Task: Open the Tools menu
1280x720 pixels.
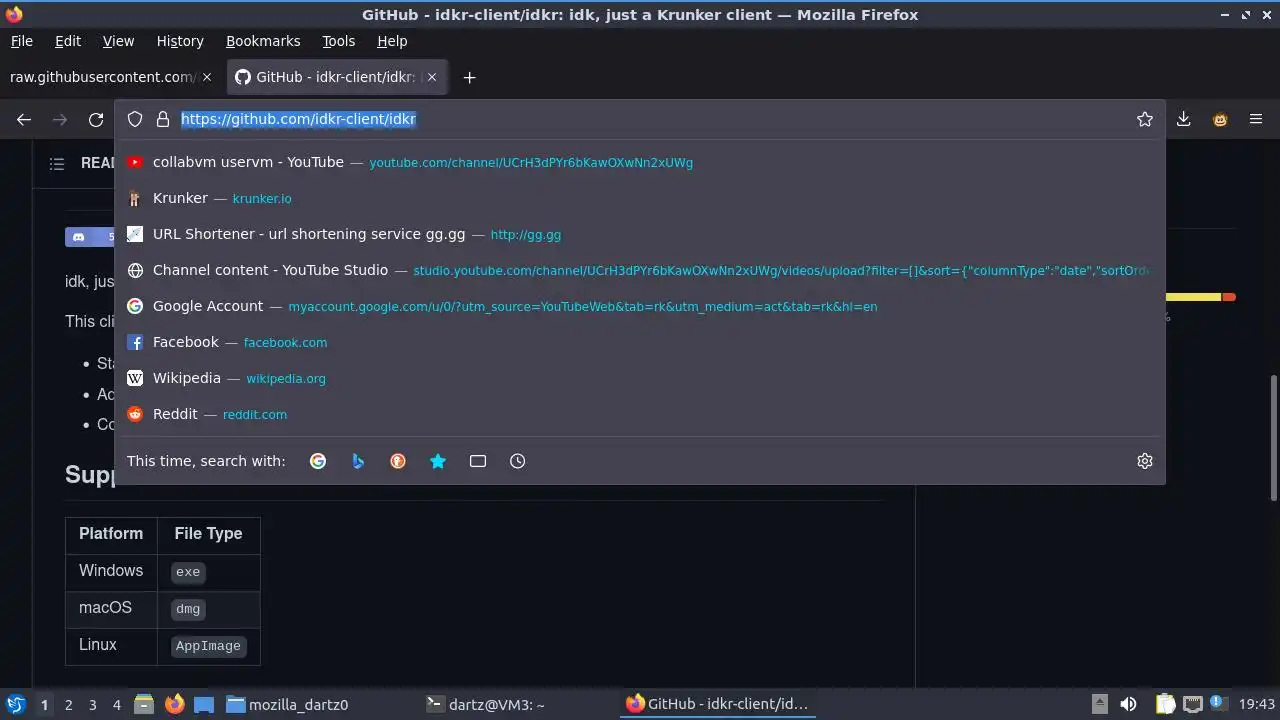Action: coord(338,41)
